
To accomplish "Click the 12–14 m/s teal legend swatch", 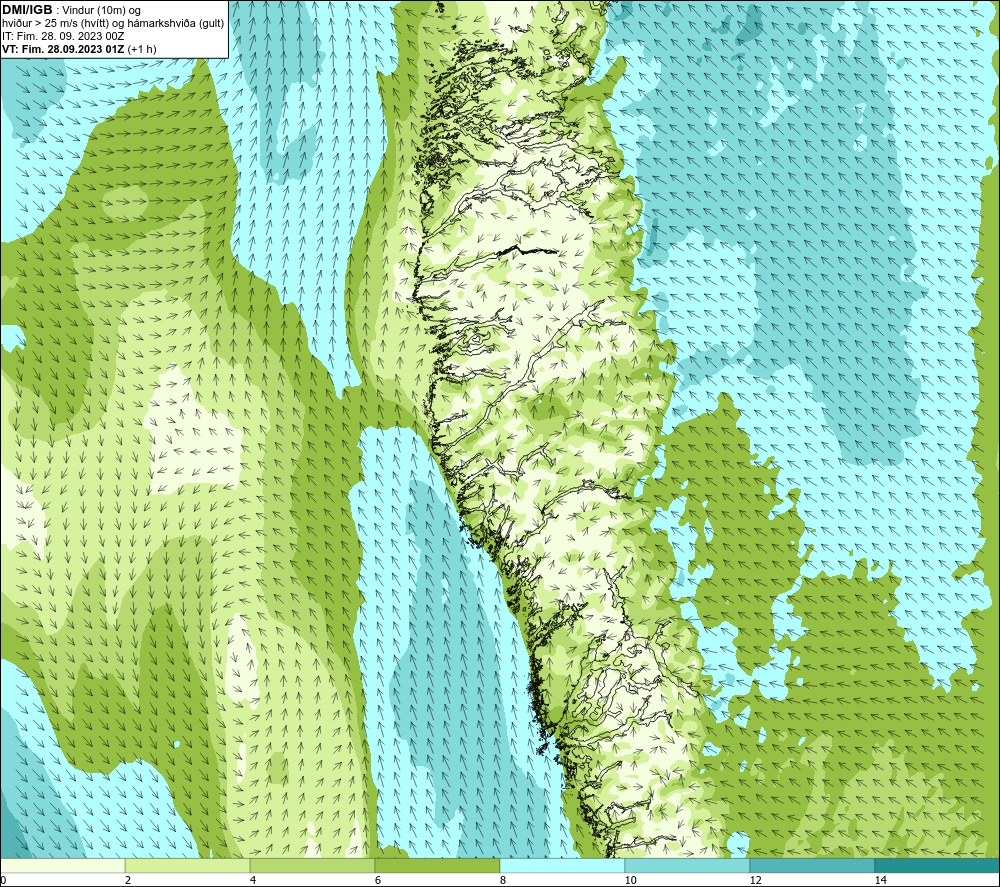I will pyautogui.click(x=812, y=865).
